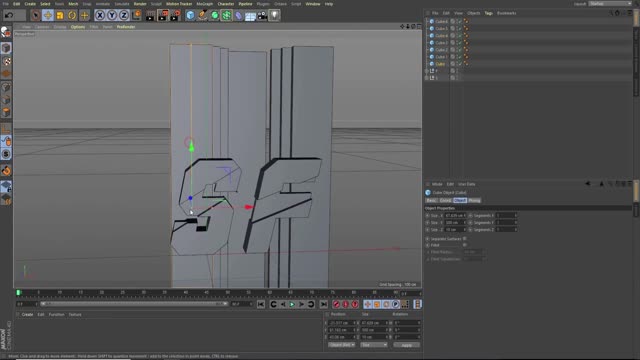The height and width of the screenshot is (360, 640).
Task: Go to end of timeline
Action: (324, 304)
